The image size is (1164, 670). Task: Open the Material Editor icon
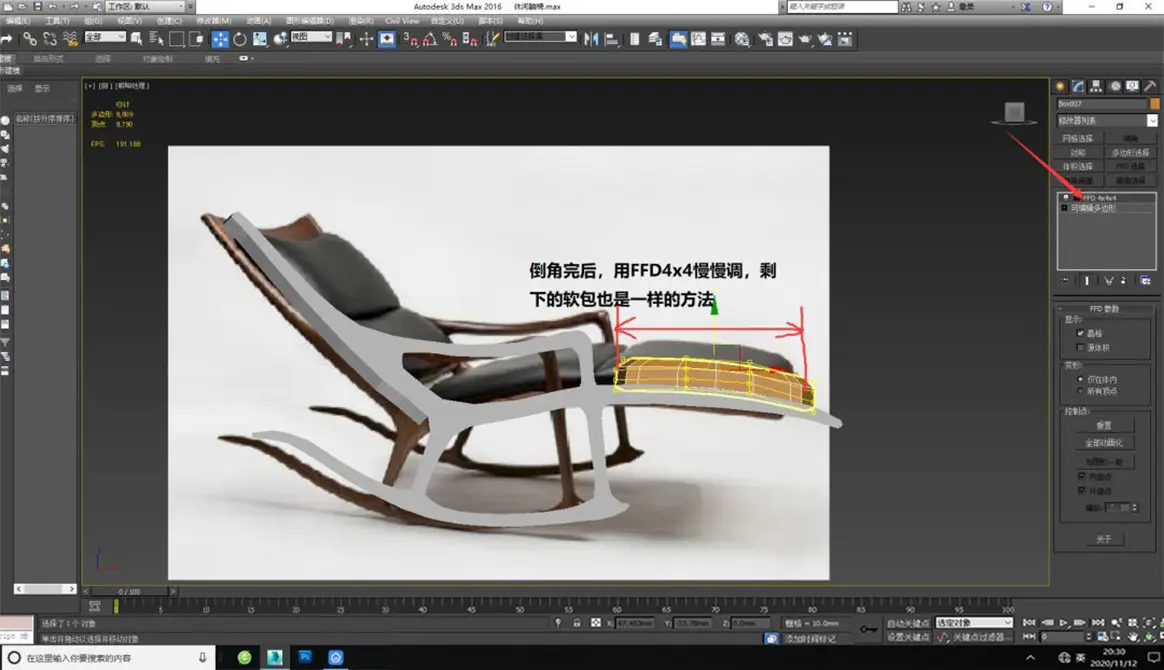tap(742, 39)
